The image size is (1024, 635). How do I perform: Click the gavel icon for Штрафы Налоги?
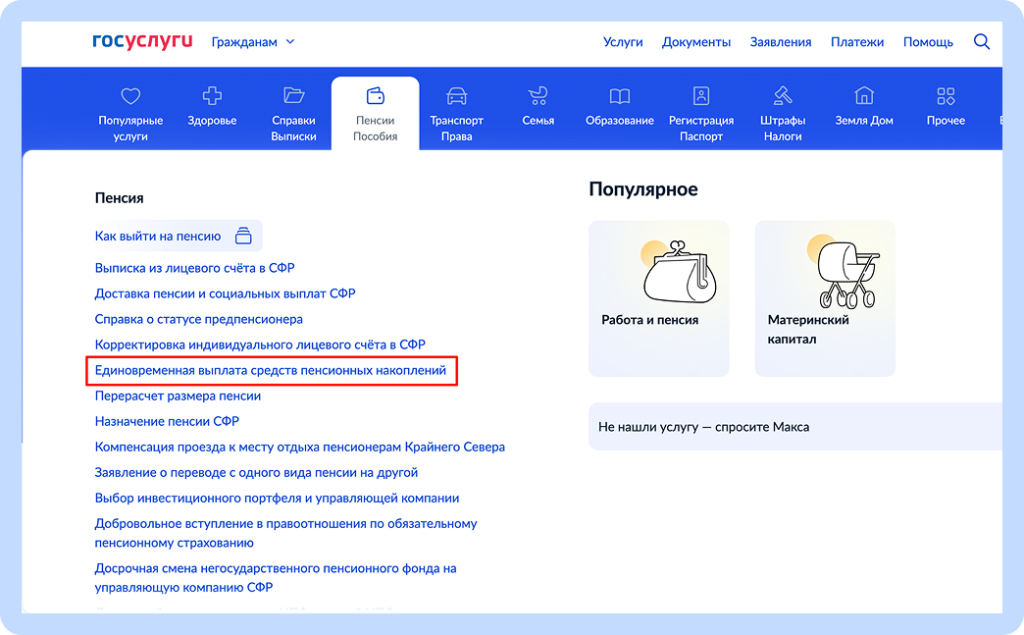pyautogui.click(x=782, y=96)
